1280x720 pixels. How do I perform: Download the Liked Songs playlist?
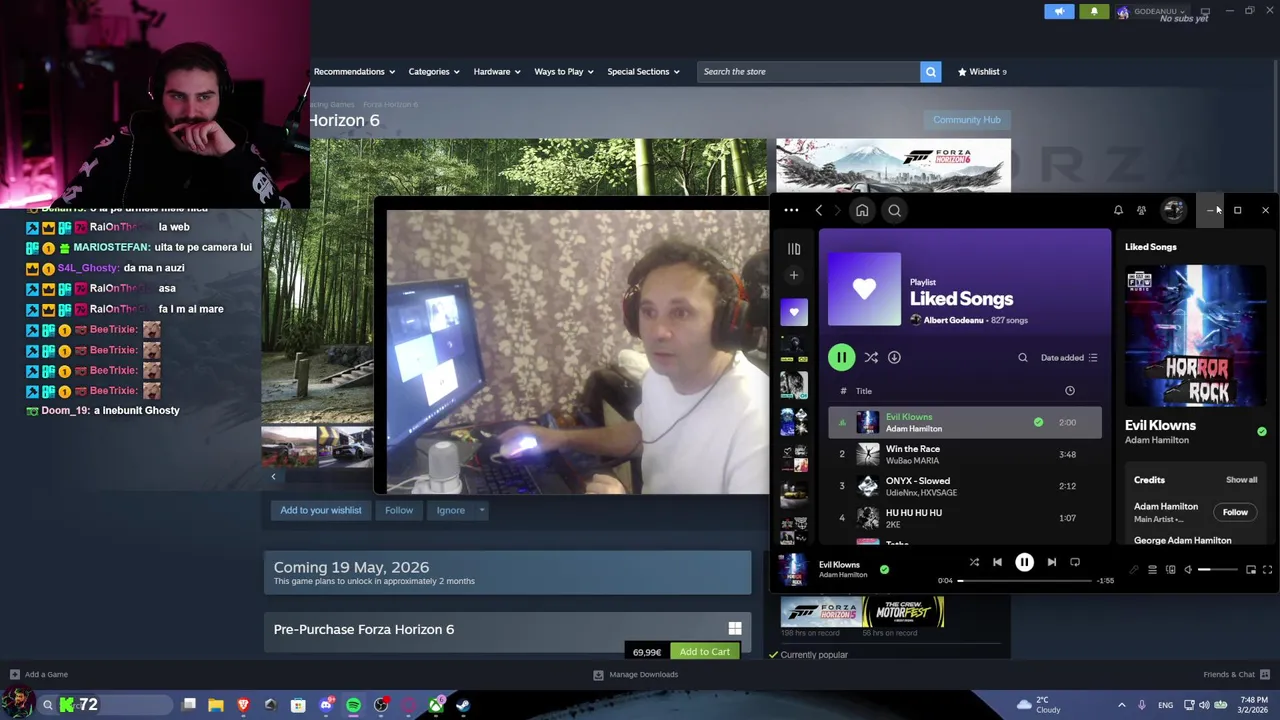tap(894, 357)
